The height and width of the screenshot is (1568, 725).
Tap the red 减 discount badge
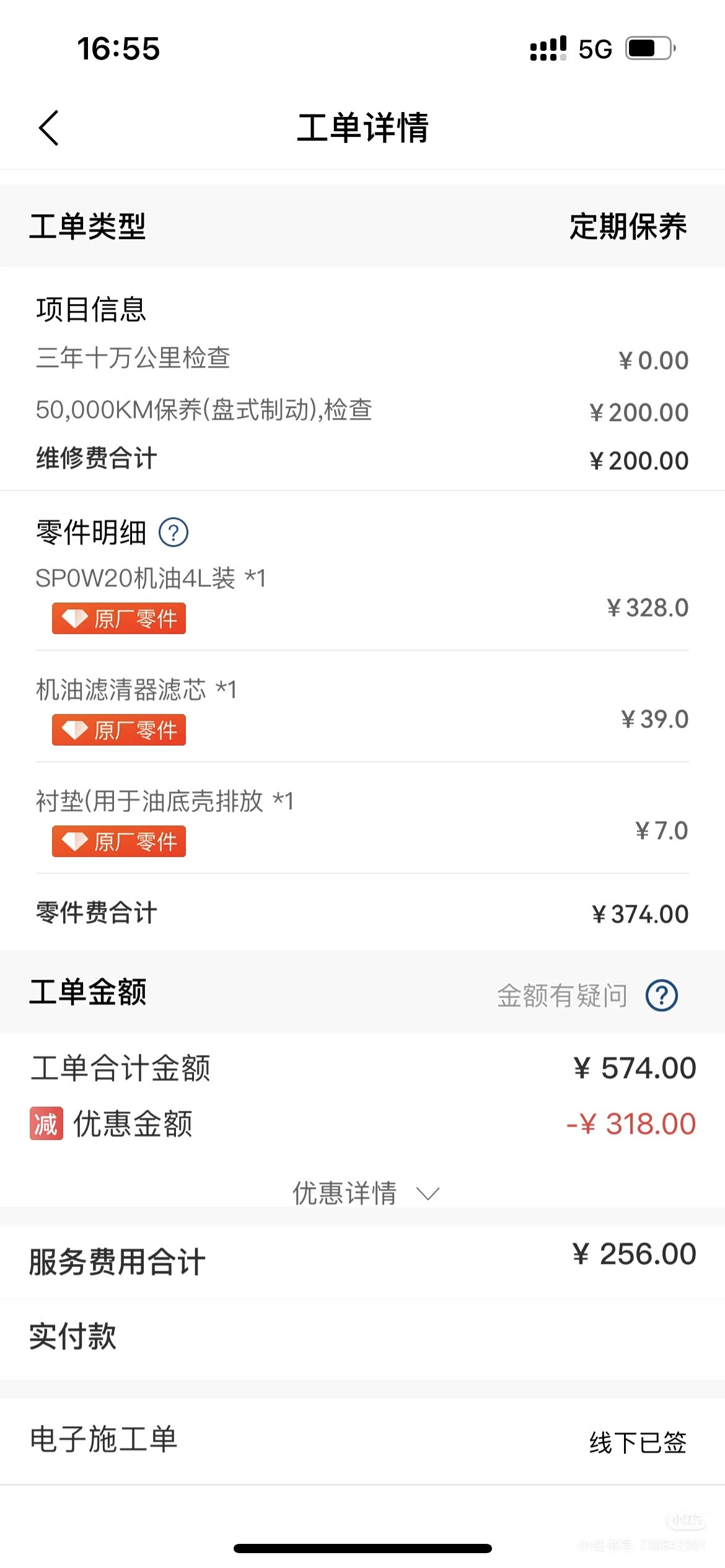point(46,1123)
